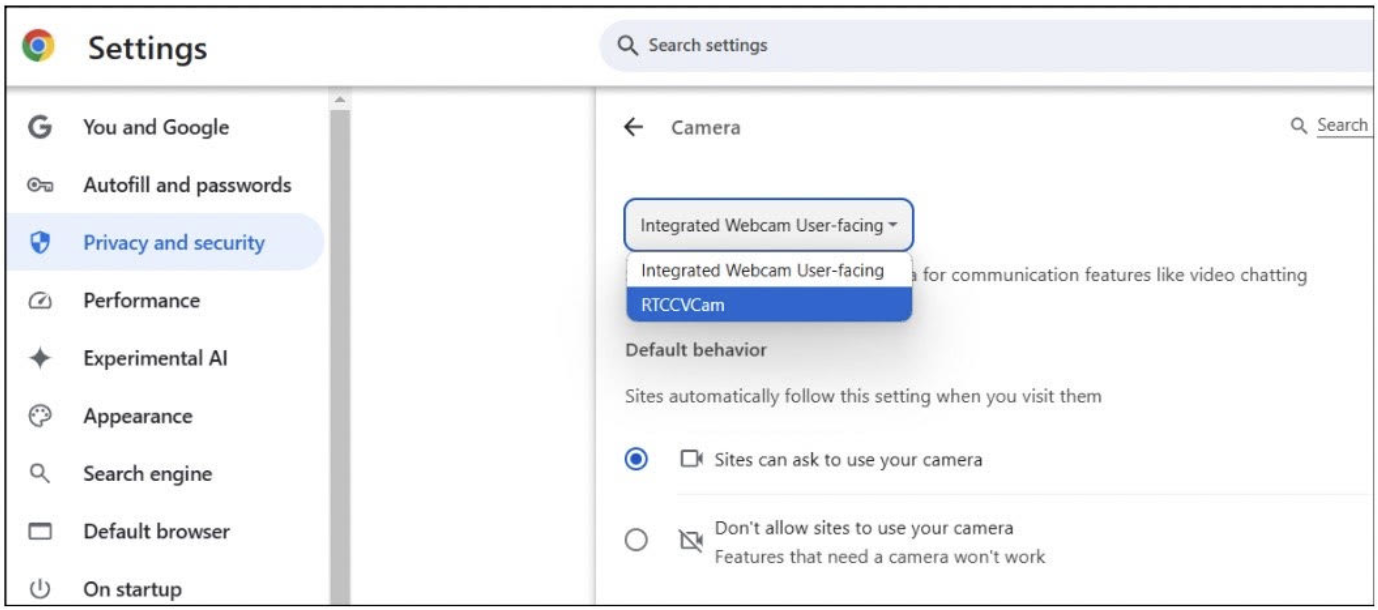Open the Search engine settings section
This screenshot has height=610, width=1378.
(147, 474)
